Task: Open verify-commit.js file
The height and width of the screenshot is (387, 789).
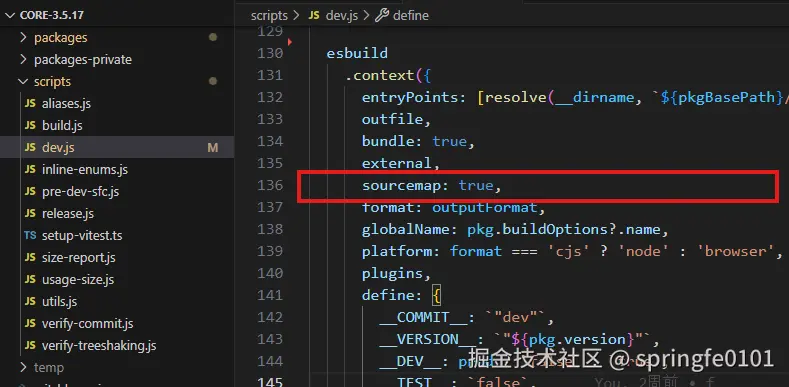Action: coord(87,324)
